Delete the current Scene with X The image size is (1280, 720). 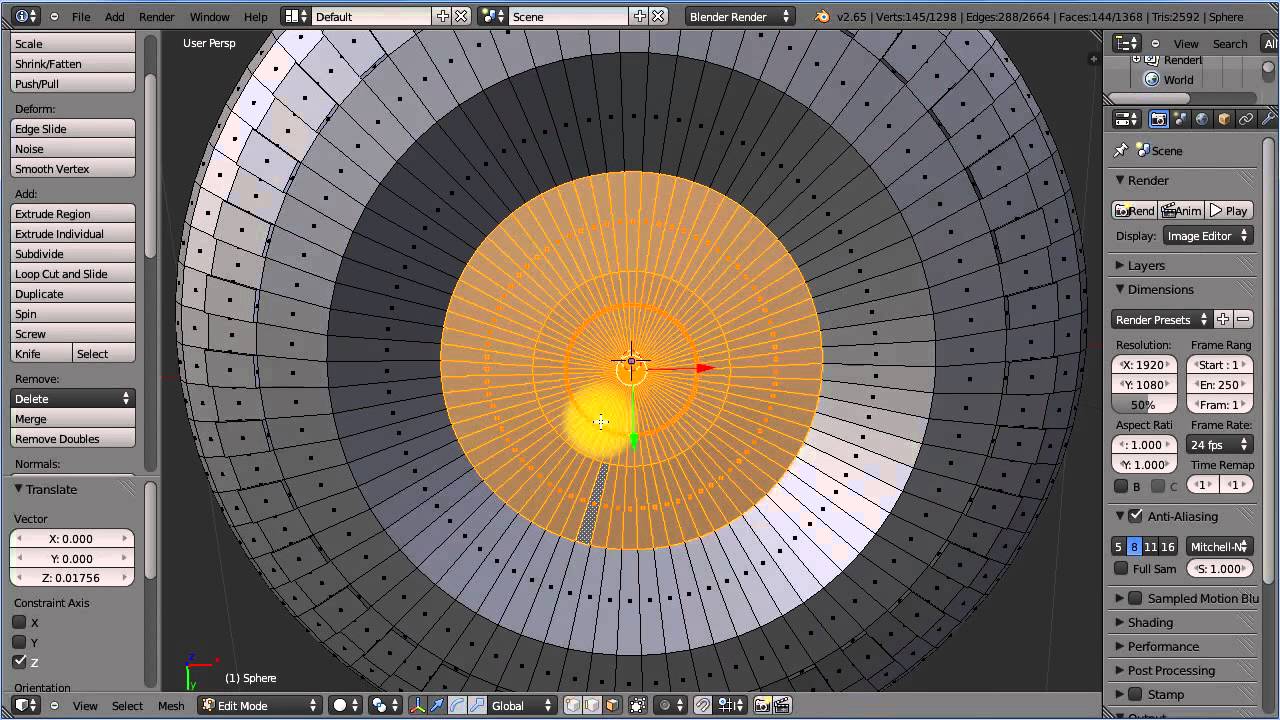tap(659, 16)
